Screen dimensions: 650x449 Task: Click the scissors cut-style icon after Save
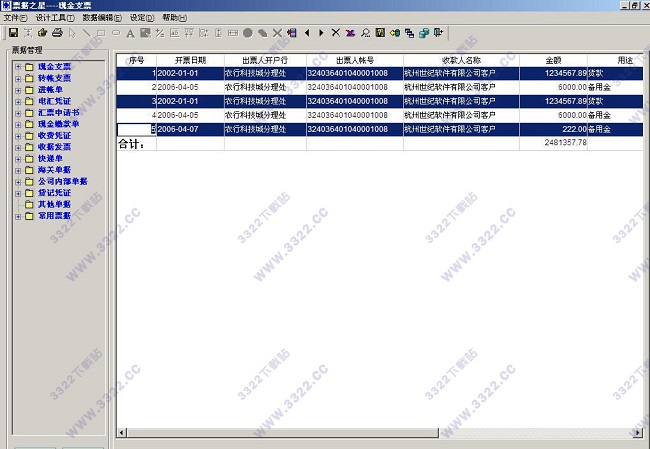(28, 33)
